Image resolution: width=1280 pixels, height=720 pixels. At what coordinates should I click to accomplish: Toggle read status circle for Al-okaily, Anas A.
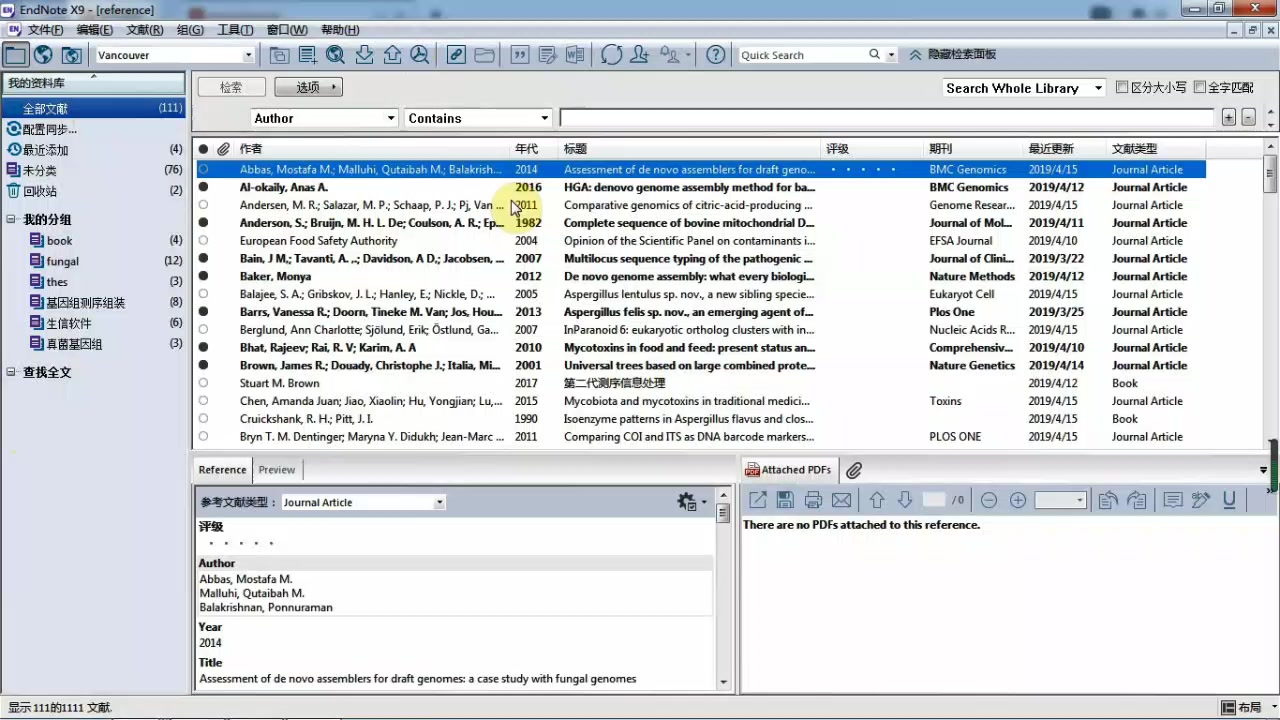pyautogui.click(x=203, y=187)
